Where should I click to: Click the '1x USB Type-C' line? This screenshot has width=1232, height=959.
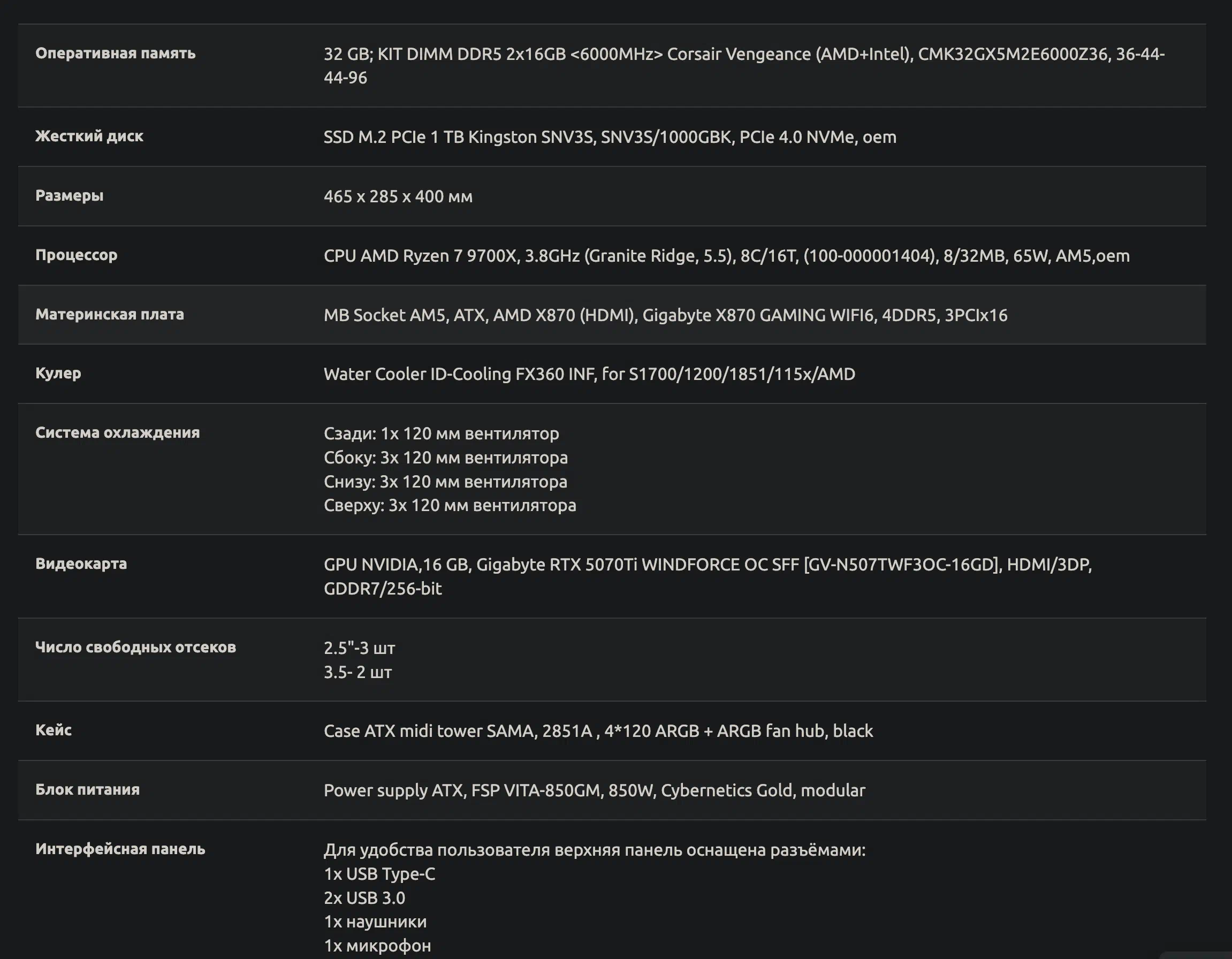(x=379, y=874)
